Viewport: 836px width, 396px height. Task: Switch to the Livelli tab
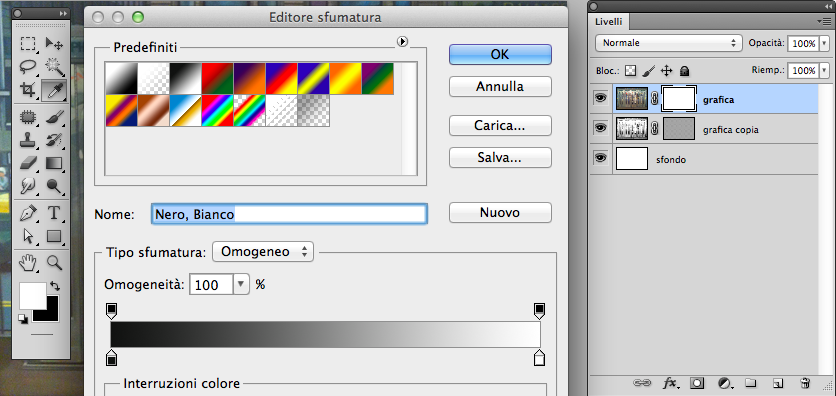pos(608,21)
